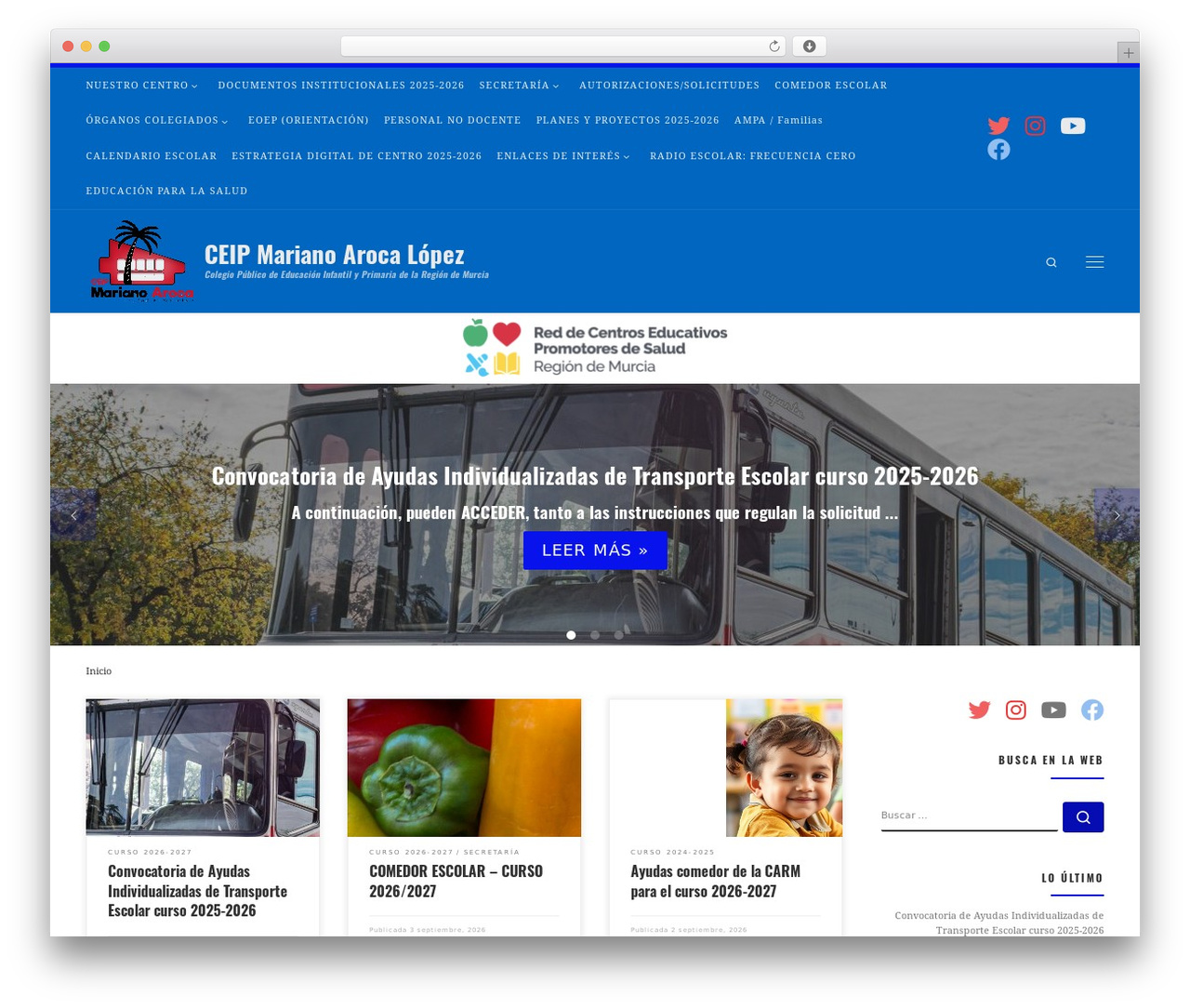Click in the Buscar search field
The width and height of the screenshot is (1190, 1008).
[x=970, y=816]
